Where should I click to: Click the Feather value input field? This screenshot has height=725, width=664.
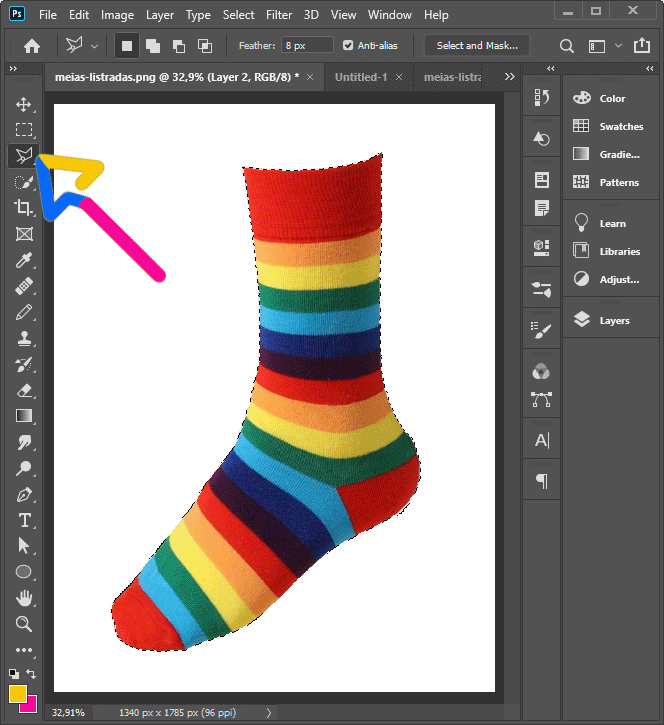[307, 45]
